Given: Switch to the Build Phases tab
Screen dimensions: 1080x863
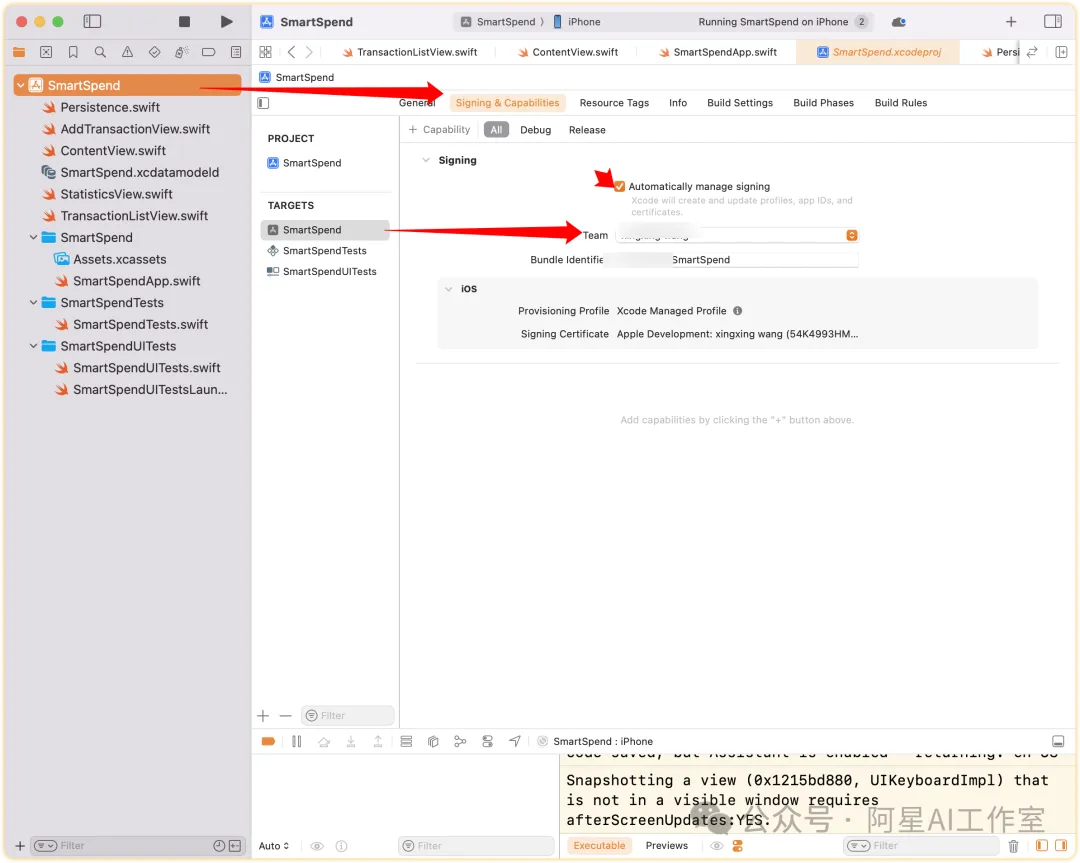Looking at the screenshot, I should [823, 103].
